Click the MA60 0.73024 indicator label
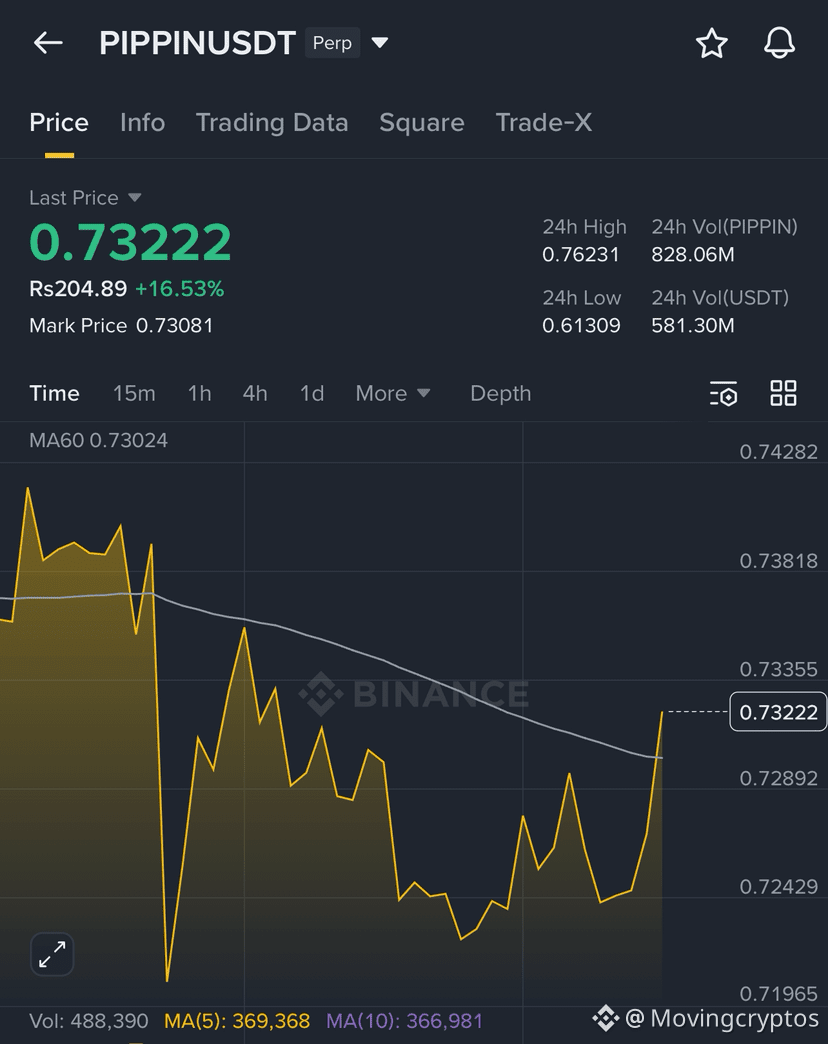The height and width of the screenshot is (1044, 828). [x=99, y=440]
